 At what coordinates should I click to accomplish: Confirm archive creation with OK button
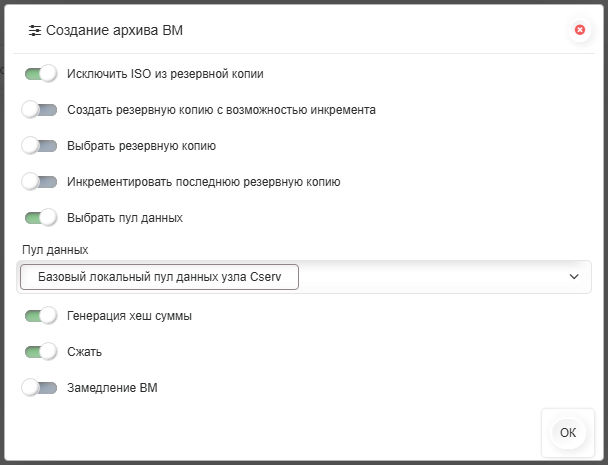tap(568, 432)
